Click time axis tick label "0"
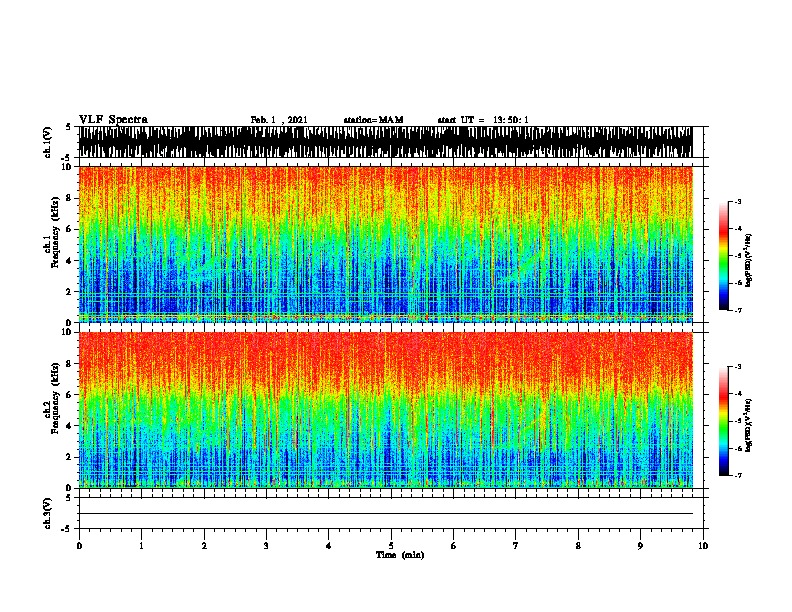This screenshot has width=792, height=612. [79, 546]
